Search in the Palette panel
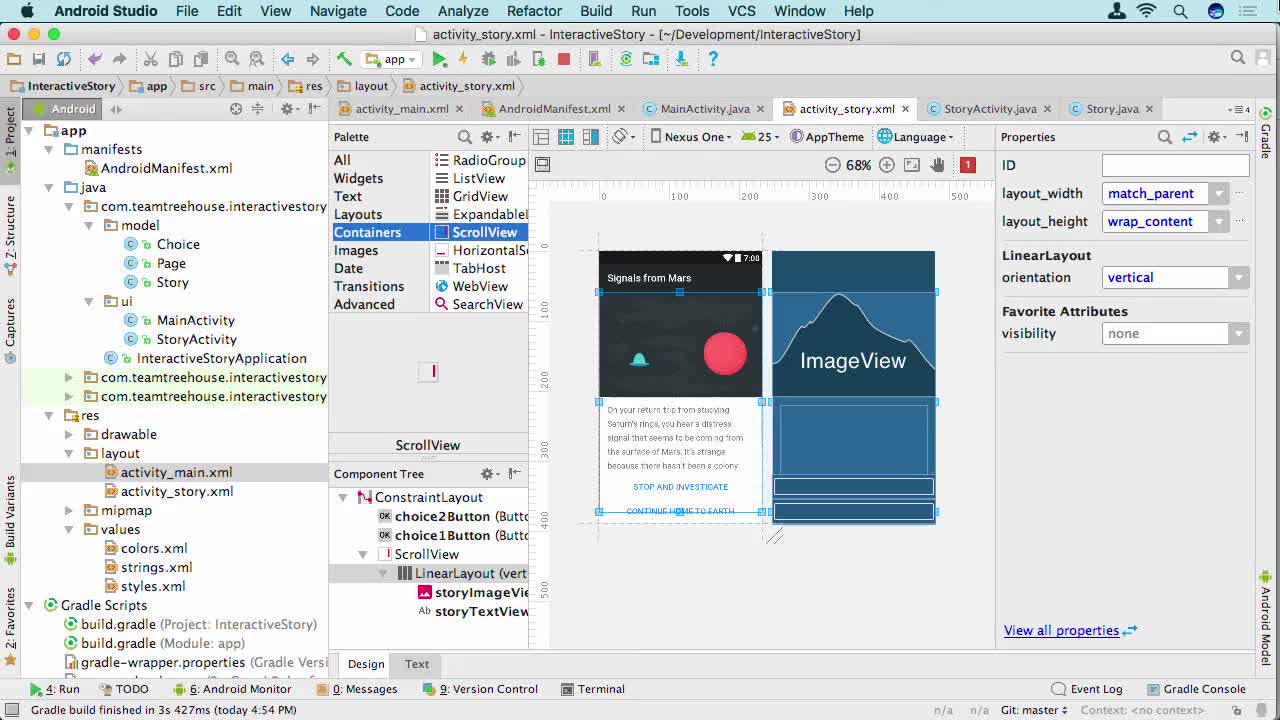1280x720 pixels. 465,137
